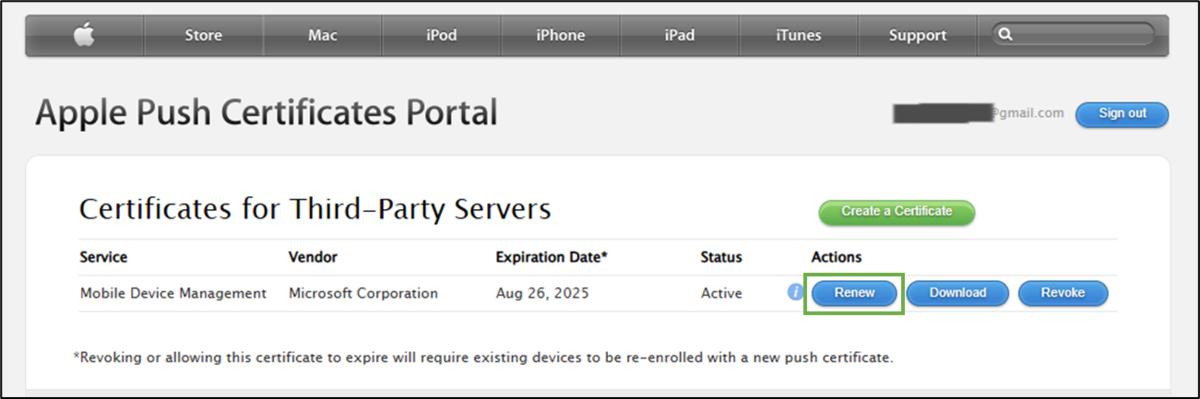Click the Sign out button
The height and width of the screenshot is (399, 1200).
coord(1122,114)
